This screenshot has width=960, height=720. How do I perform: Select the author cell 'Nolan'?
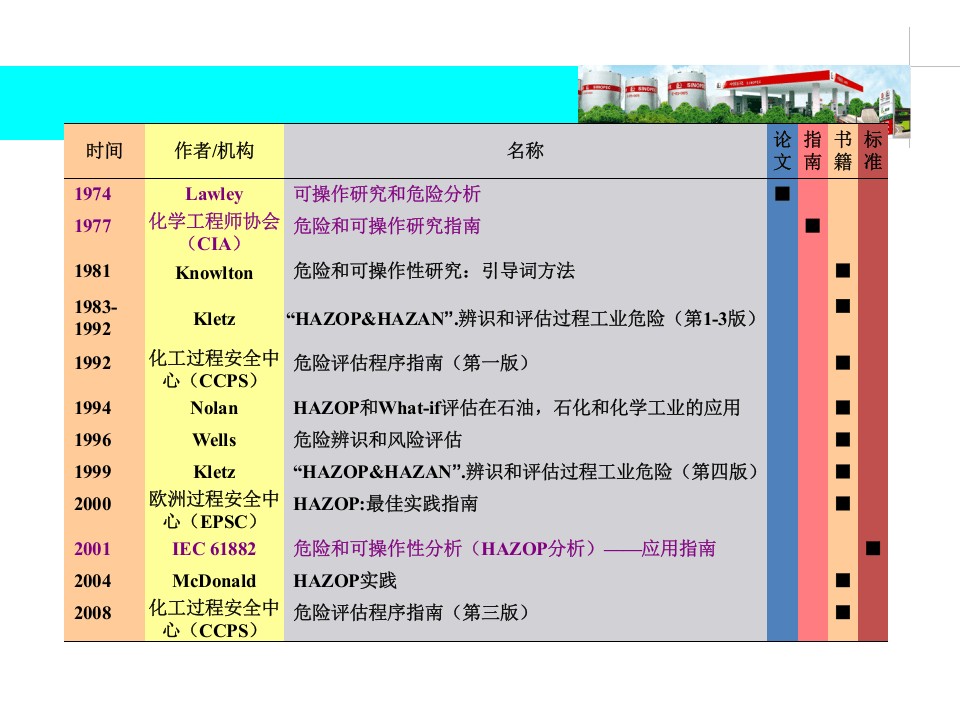tap(214, 408)
